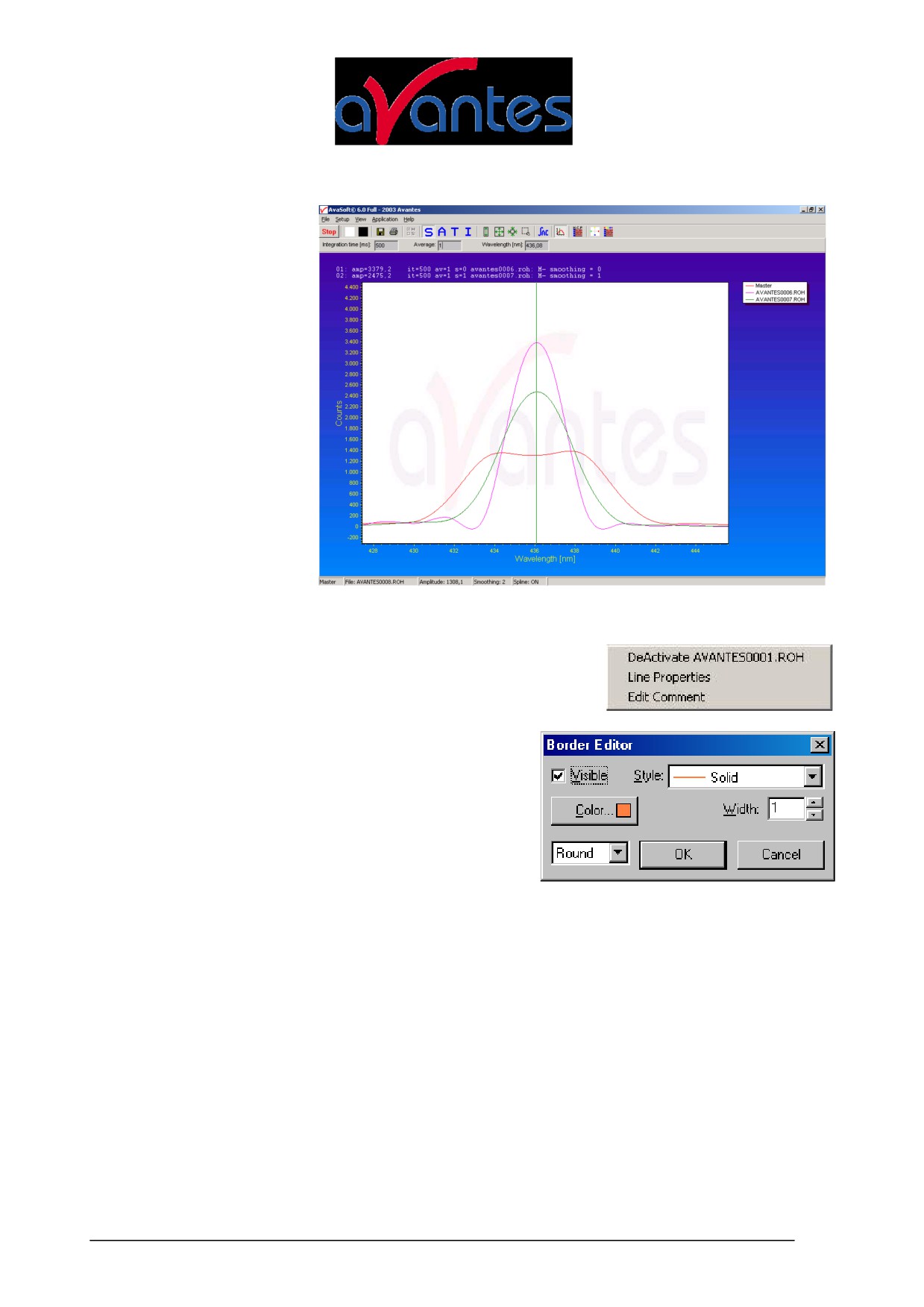Choose Edit Comment from context menu
This screenshot has width=924, height=1307.
666,697
